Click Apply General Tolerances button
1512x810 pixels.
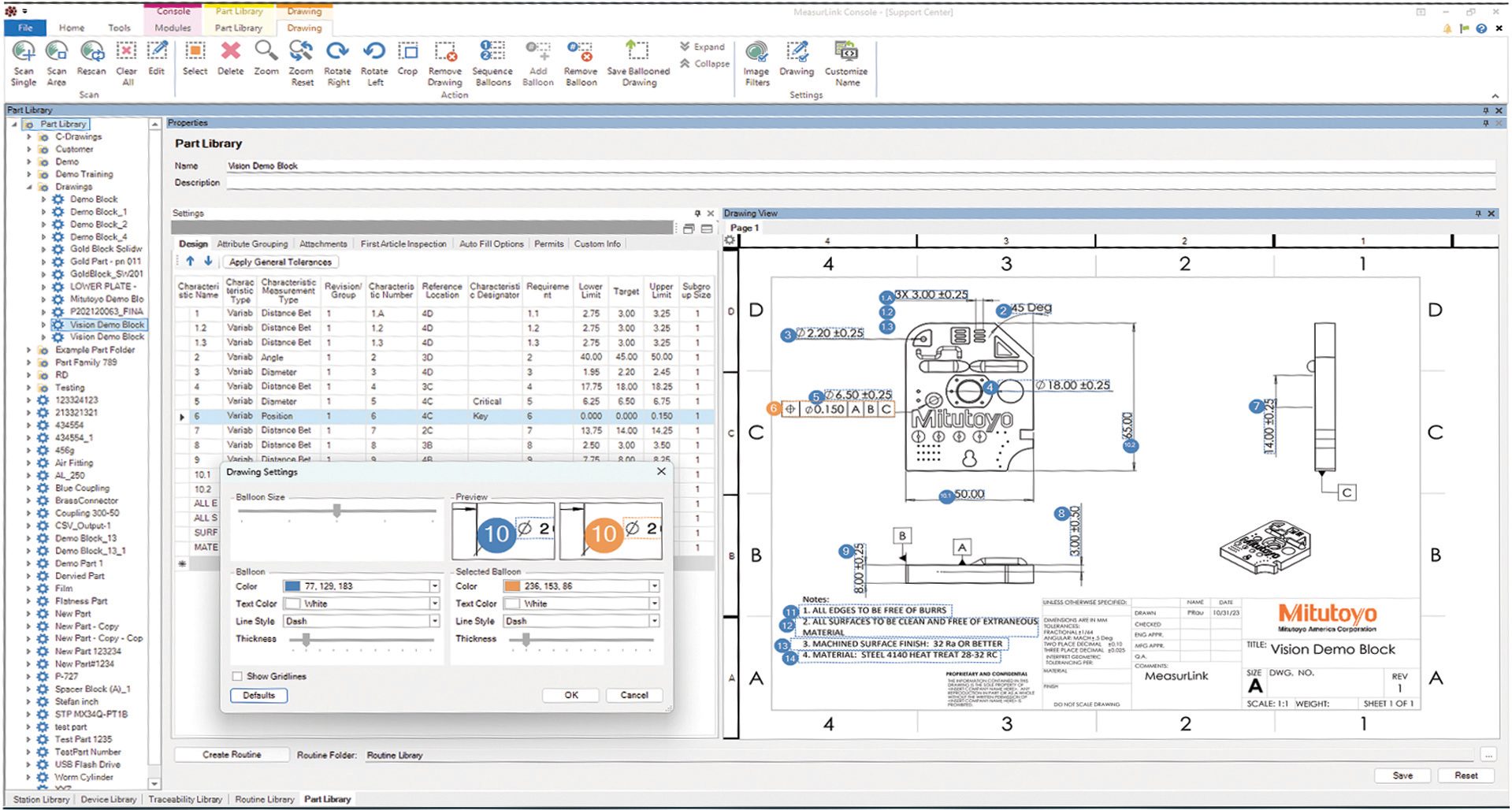coord(280,262)
